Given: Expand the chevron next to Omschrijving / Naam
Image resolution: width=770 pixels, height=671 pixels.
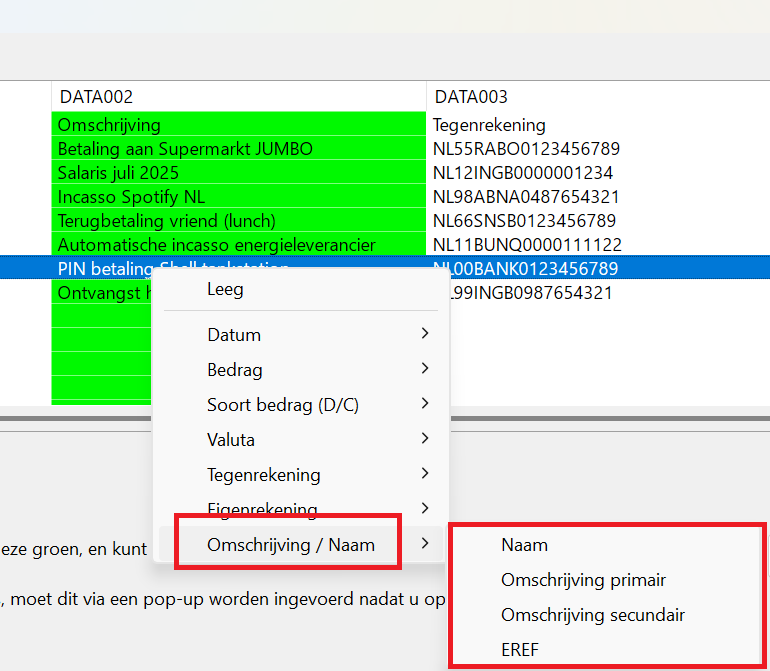Looking at the screenshot, I should point(425,543).
